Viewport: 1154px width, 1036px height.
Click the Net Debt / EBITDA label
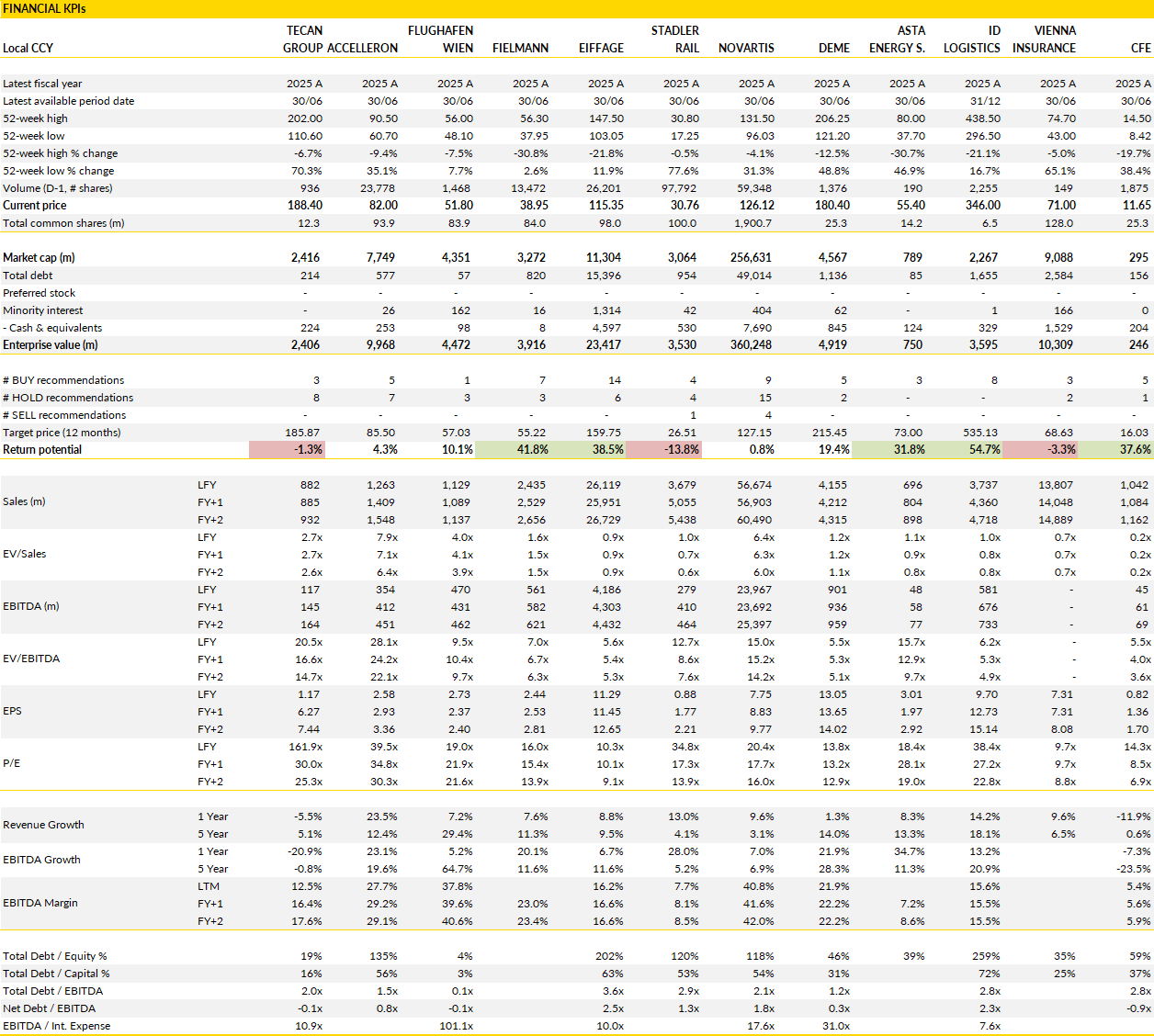(x=49, y=1008)
